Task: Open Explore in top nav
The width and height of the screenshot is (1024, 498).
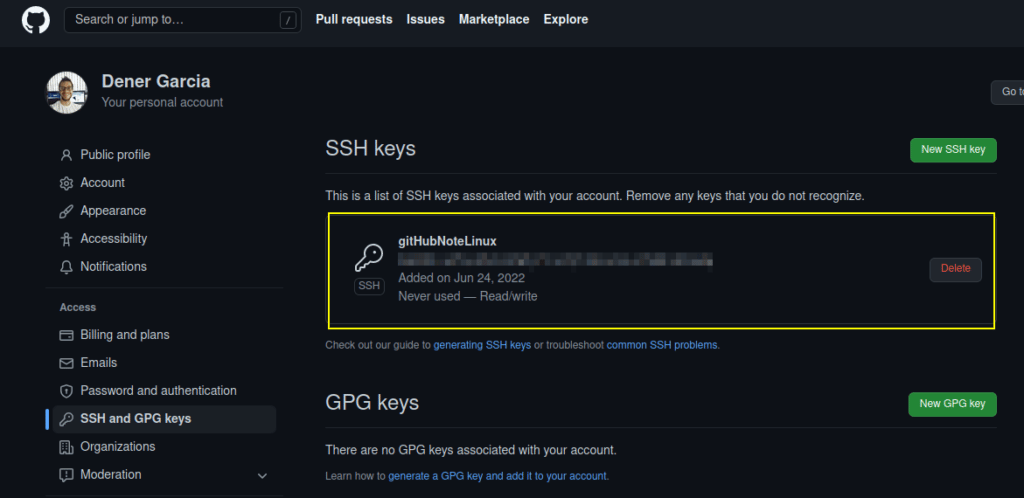Action: 566,20
